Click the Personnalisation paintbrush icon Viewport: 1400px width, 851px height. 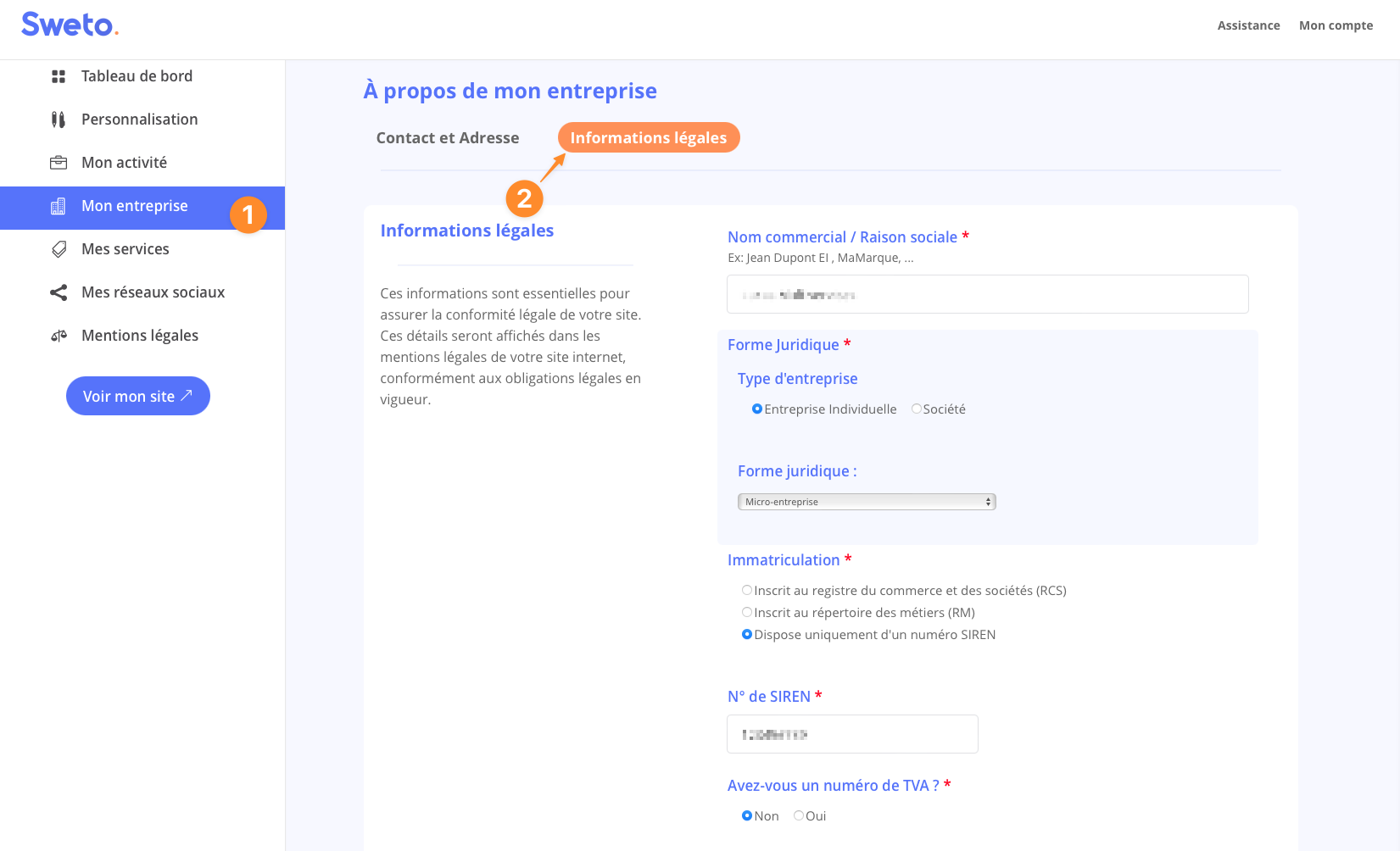59,120
